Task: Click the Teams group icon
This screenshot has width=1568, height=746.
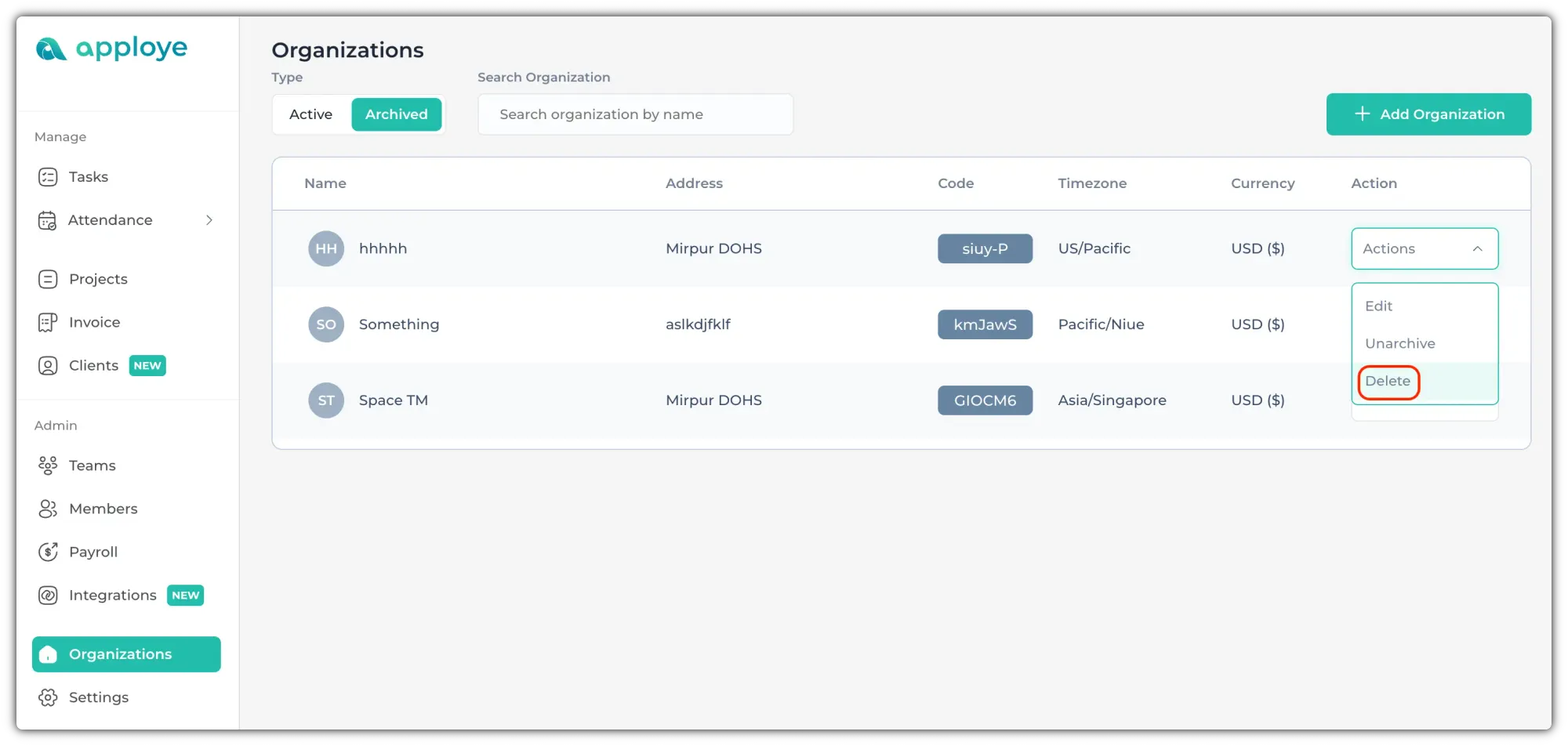Action: pos(48,465)
